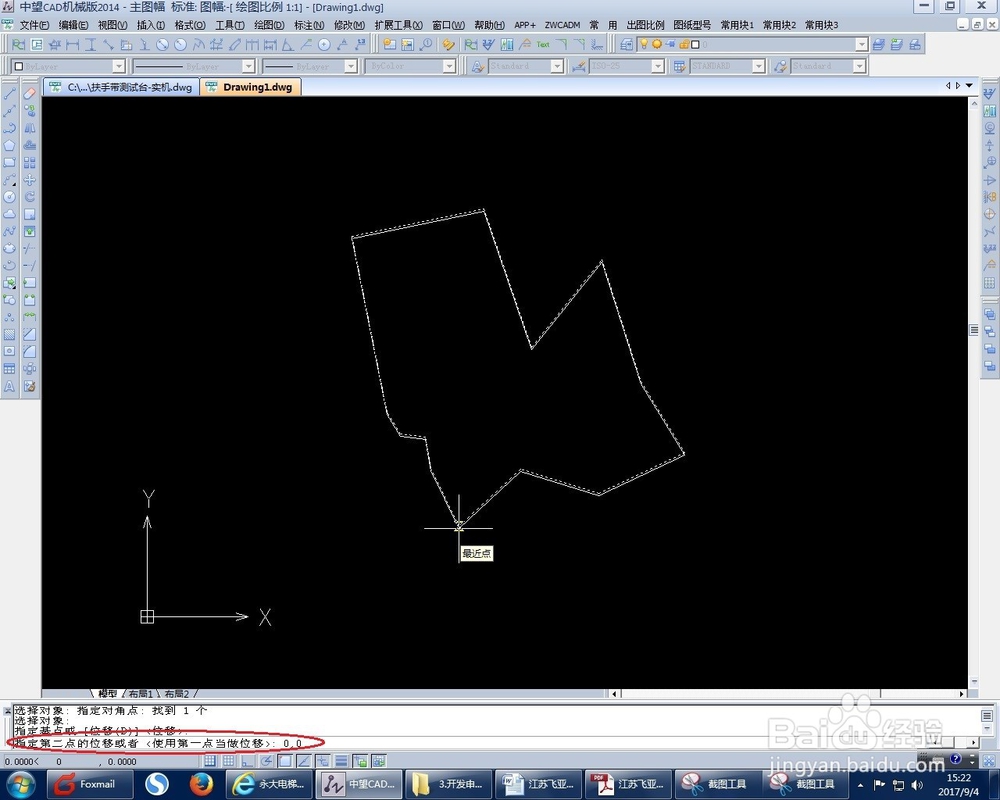Switch to the 扶手带测试台-实机.dwg tab
The width and height of the screenshot is (1000, 800).
coord(122,87)
